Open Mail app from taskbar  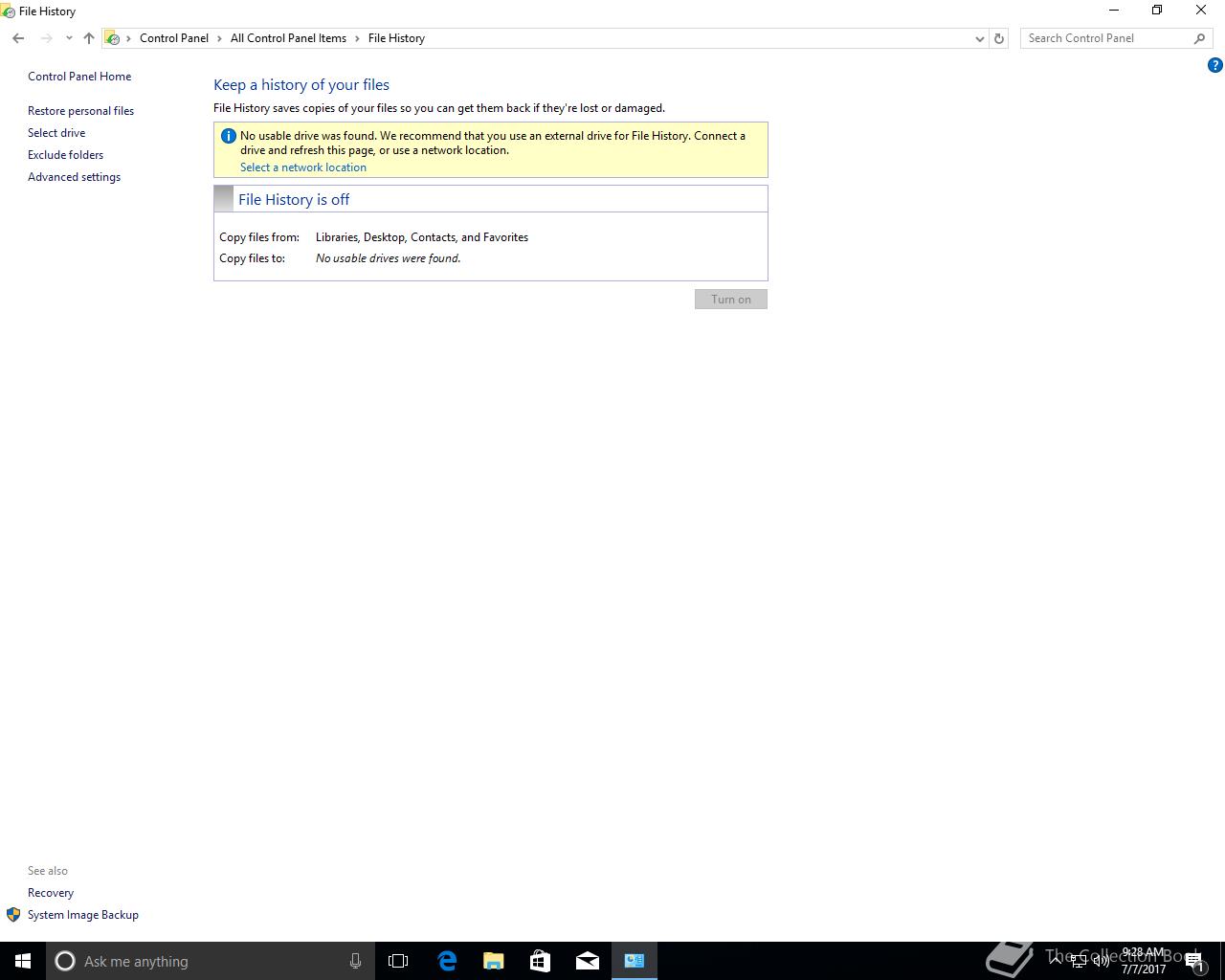pos(587,961)
